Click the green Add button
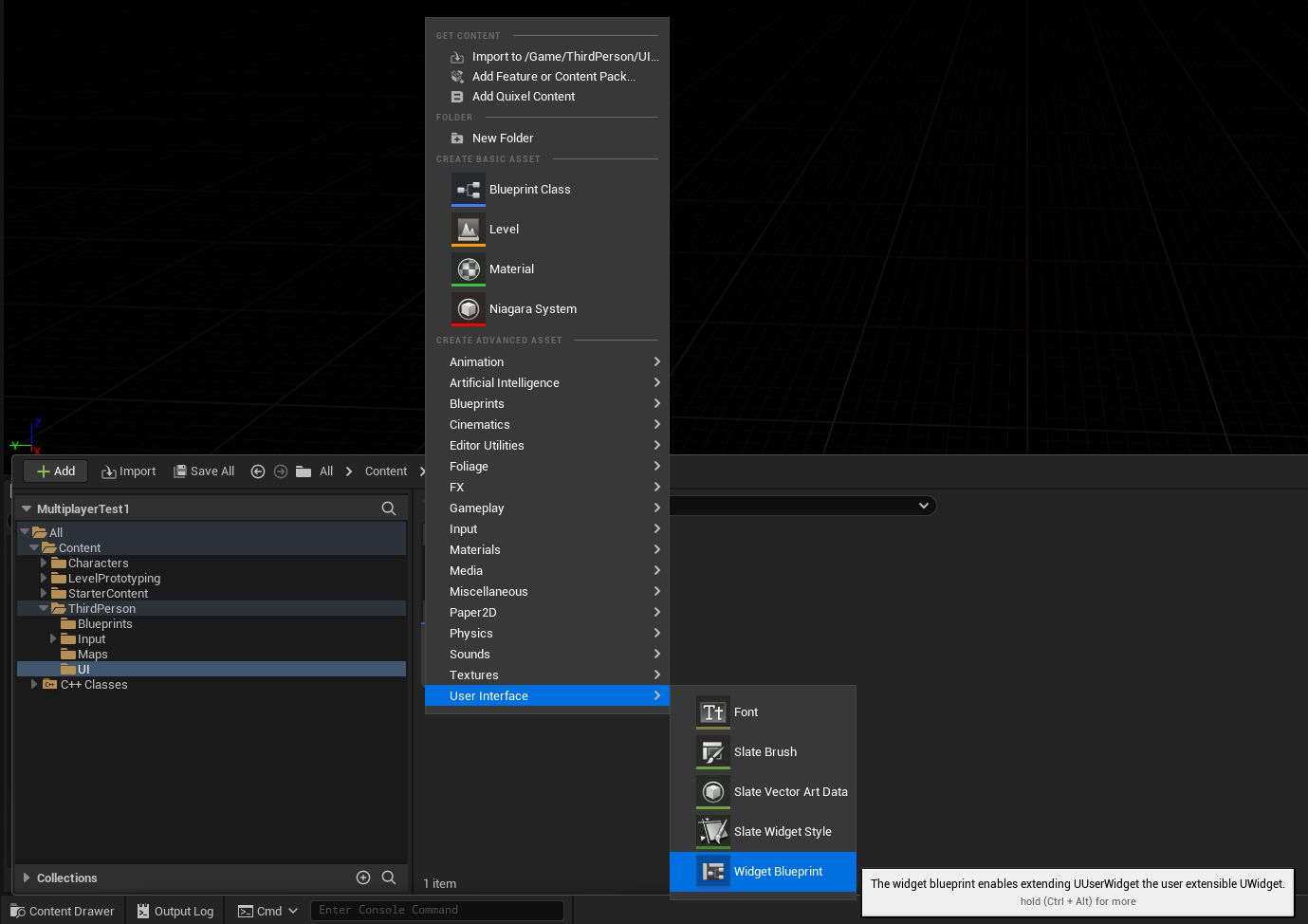 [54, 471]
